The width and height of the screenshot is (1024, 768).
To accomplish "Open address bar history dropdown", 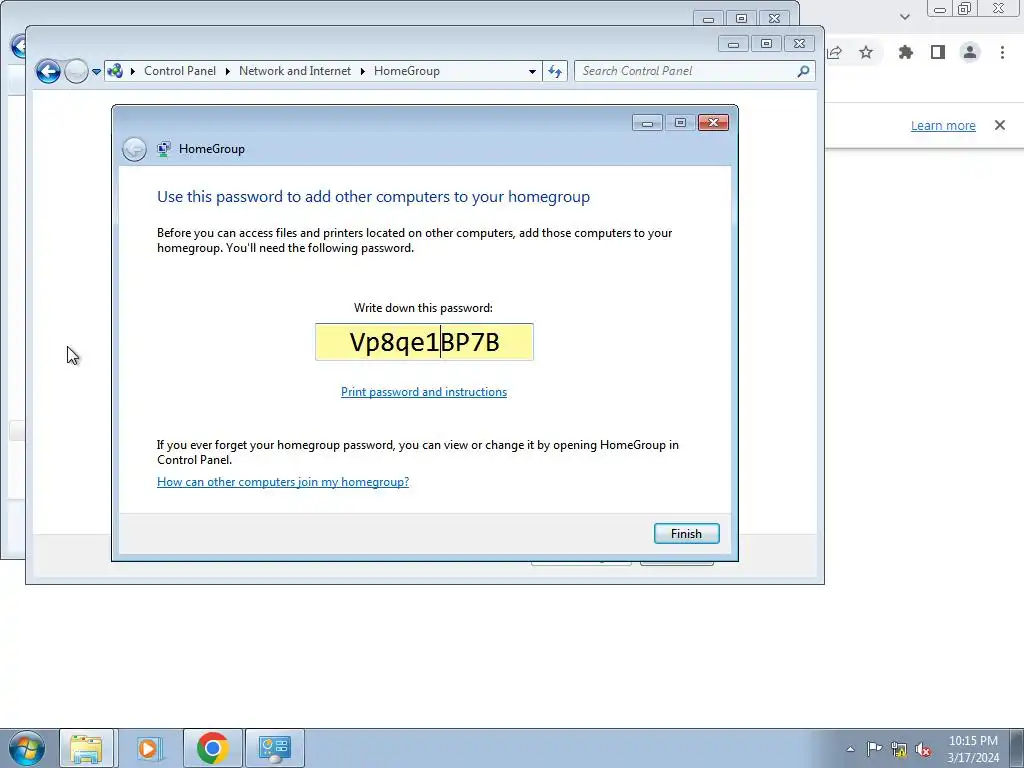I will point(532,71).
